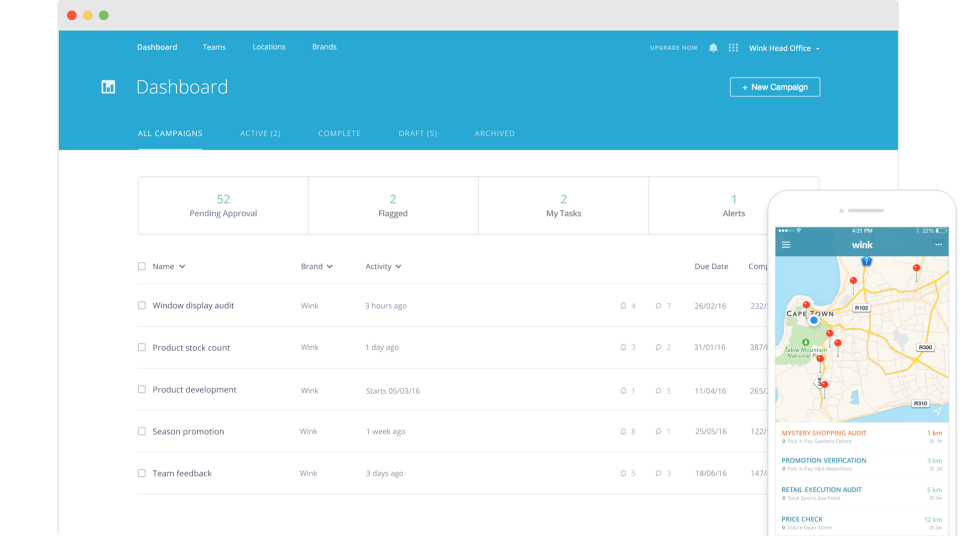Viewport: 960px width, 536px height.
Task: Click the New Campaign button
Action: coord(775,87)
